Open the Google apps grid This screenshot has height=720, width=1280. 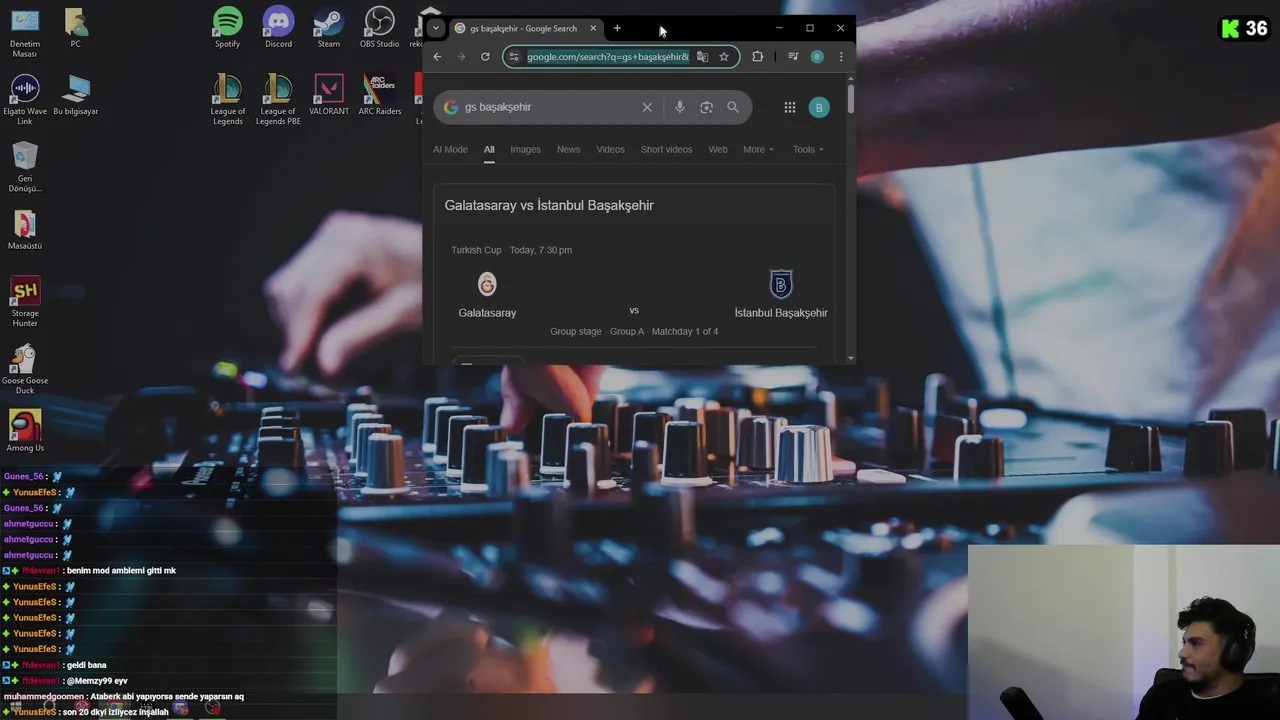(x=789, y=107)
